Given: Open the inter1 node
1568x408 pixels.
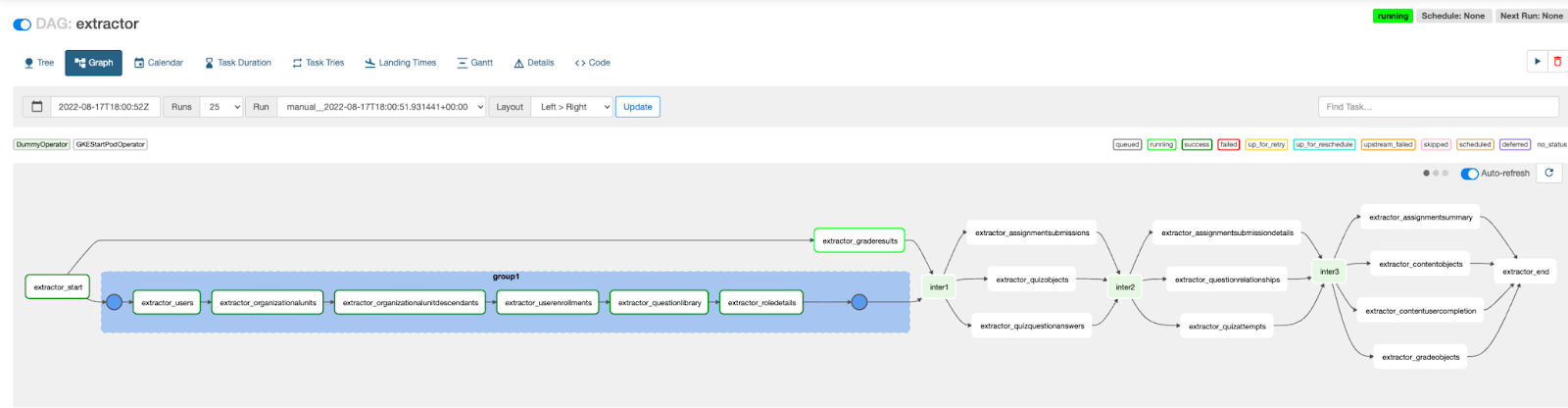Looking at the screenshot, I should pos(939,287).
